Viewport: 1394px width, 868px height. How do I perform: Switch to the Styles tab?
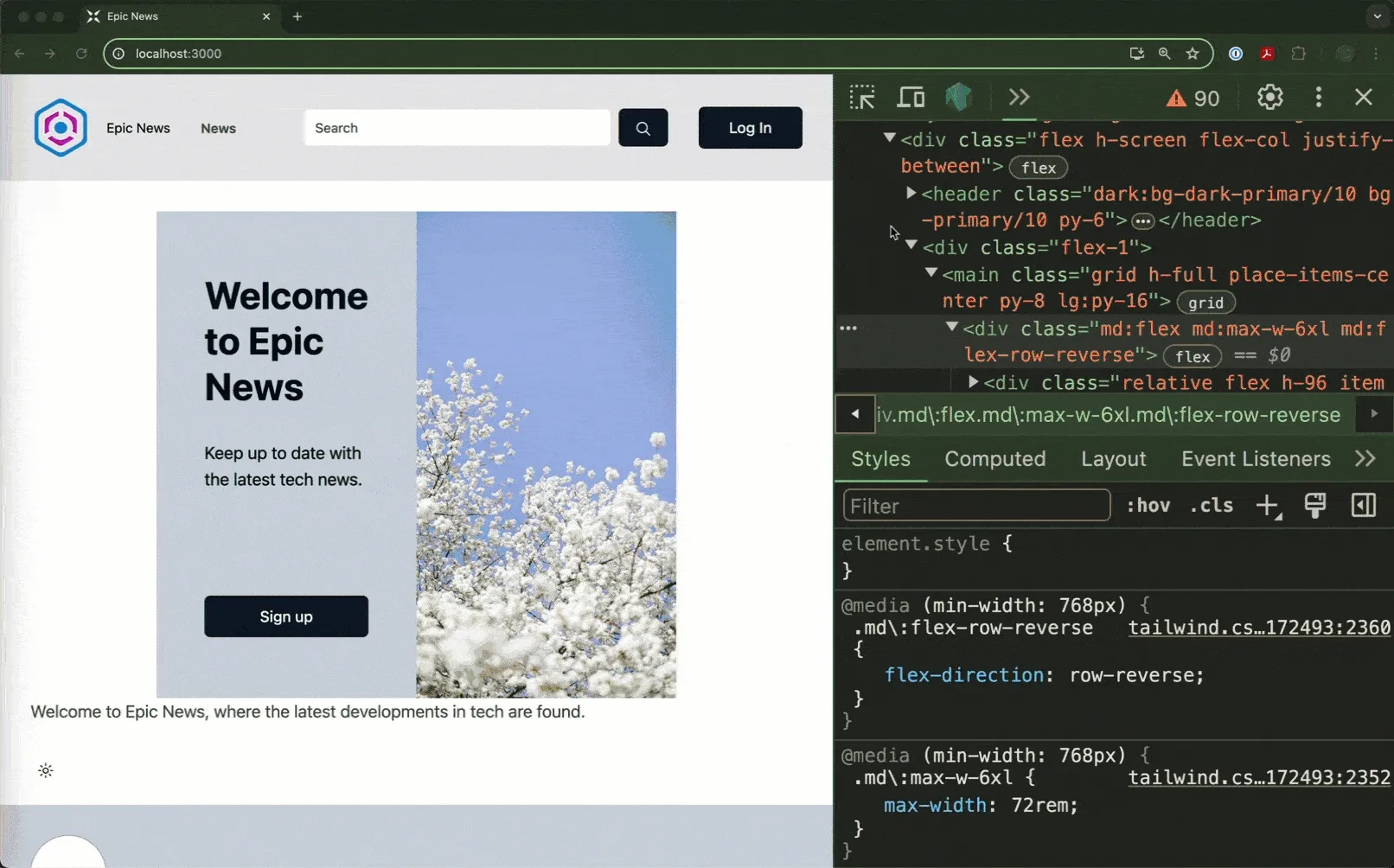[880, 459]
